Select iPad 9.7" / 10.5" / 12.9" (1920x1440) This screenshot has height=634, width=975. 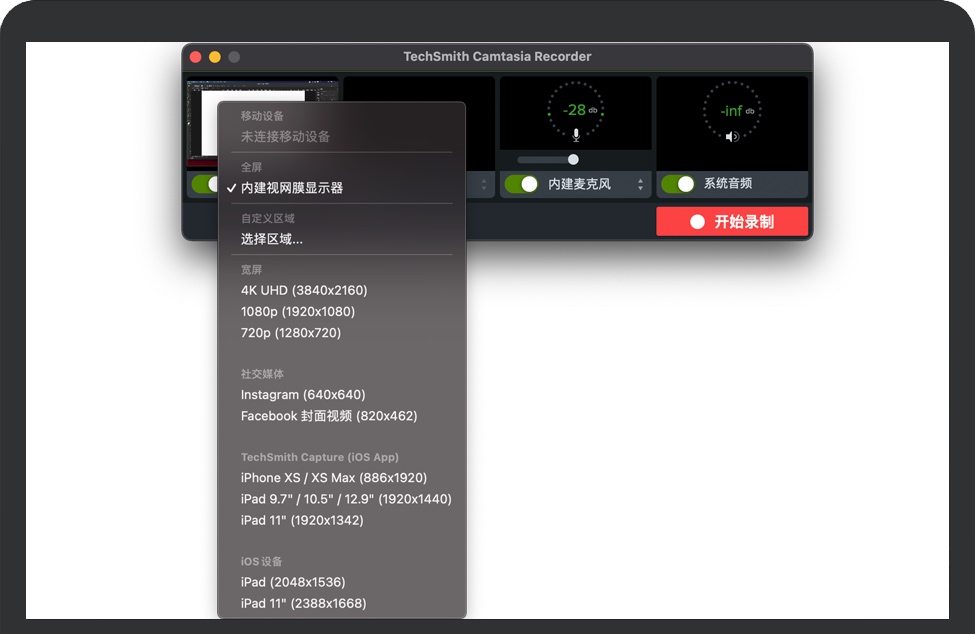(341, 499)
